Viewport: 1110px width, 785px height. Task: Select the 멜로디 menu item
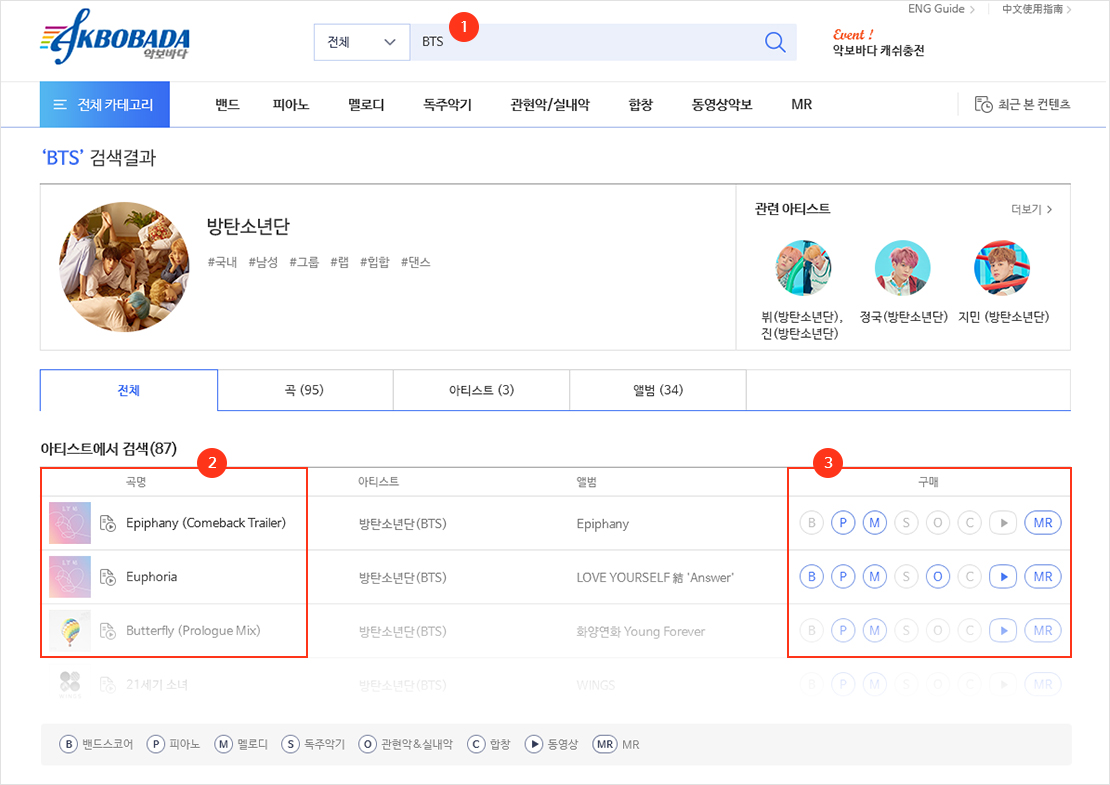pyautogui.click(x=366, y=105)
